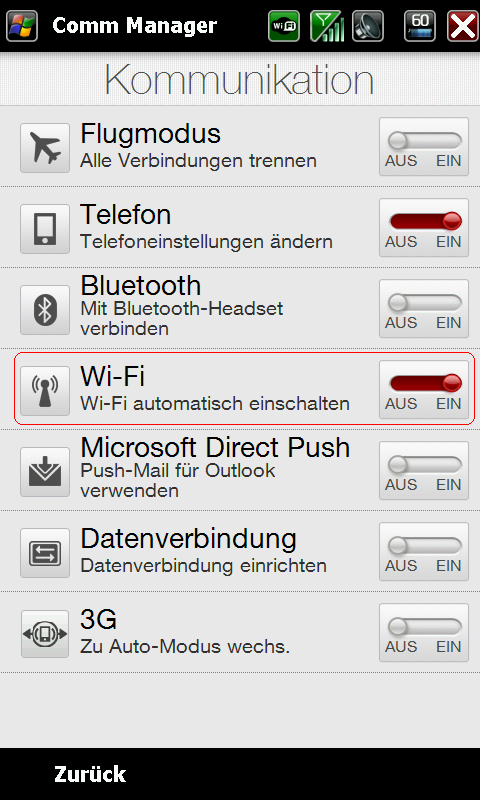The height and width of the screenshot is (800, 480).
Task: Turn on Microsoft Direct Push switch
Action: pos(424,471)
